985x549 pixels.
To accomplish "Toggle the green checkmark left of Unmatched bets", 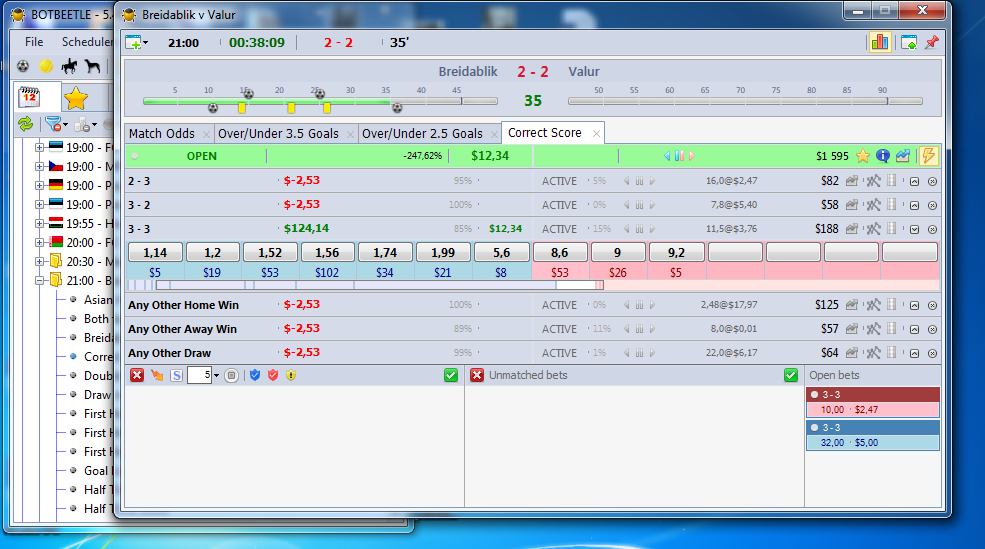I will [x=450, y=375].
